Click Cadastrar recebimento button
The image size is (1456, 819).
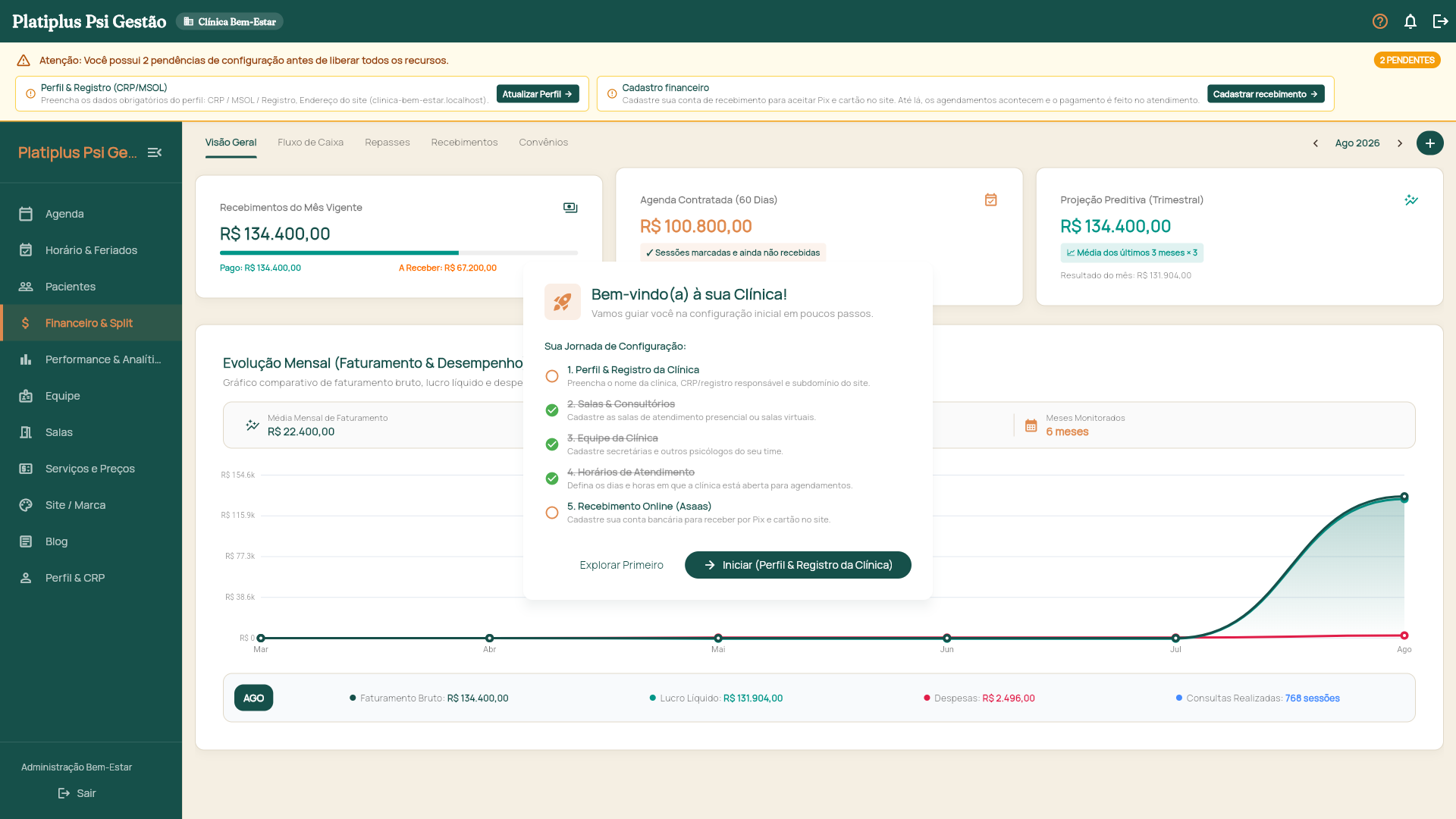1266,94
